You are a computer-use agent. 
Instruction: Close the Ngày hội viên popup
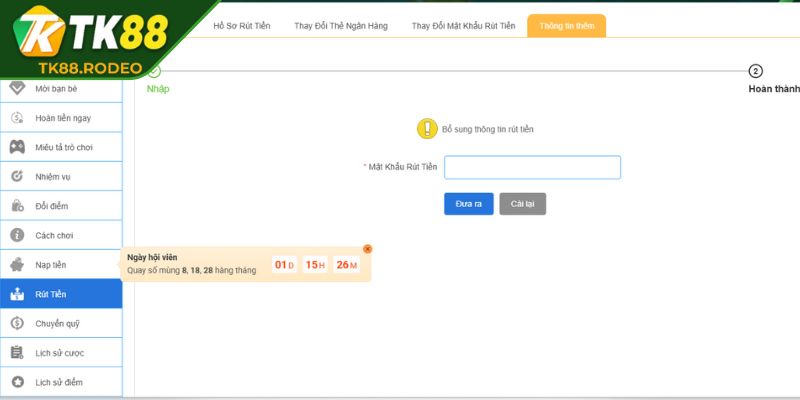point(367,249)
